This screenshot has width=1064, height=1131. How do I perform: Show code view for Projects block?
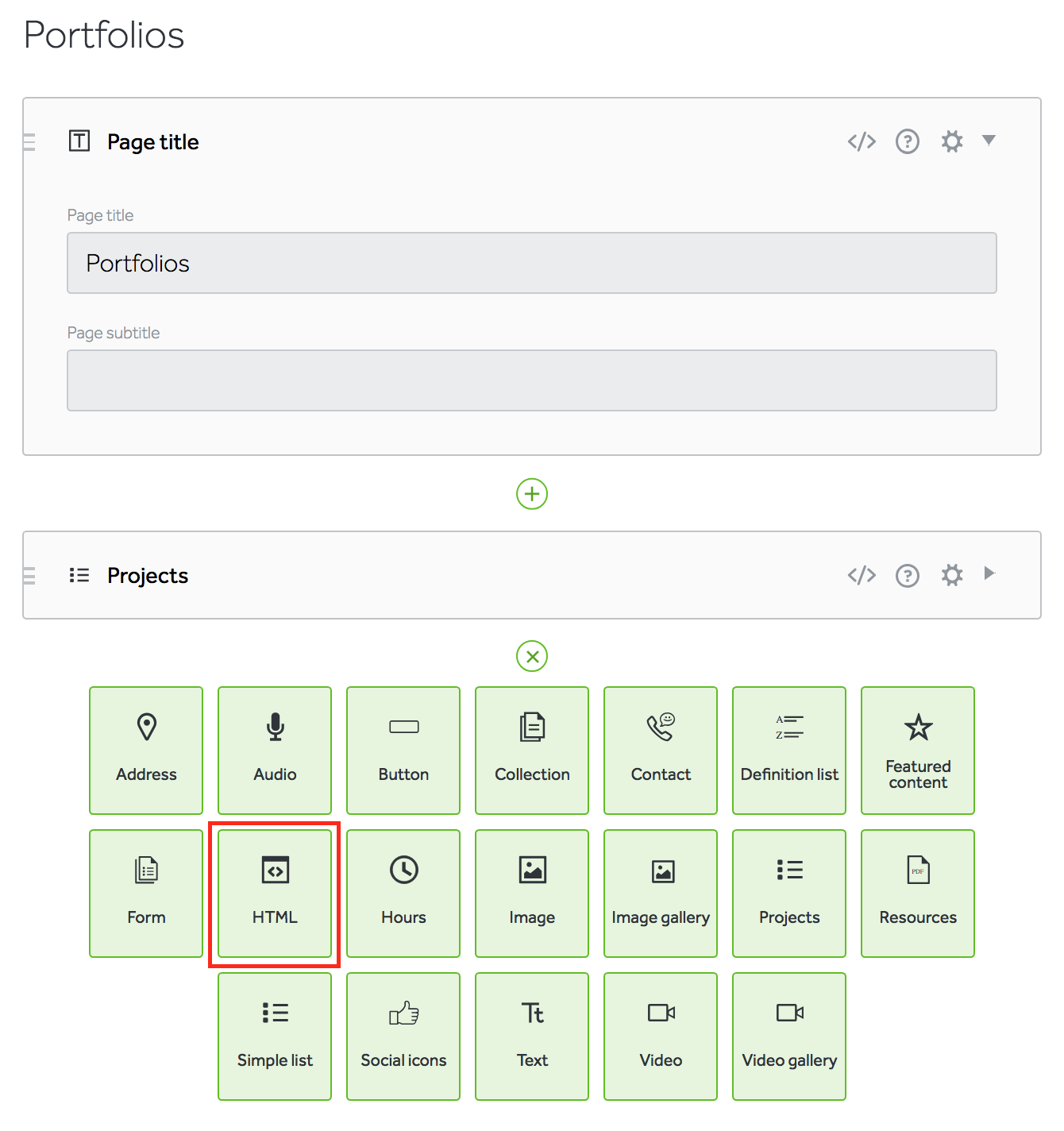862,575
